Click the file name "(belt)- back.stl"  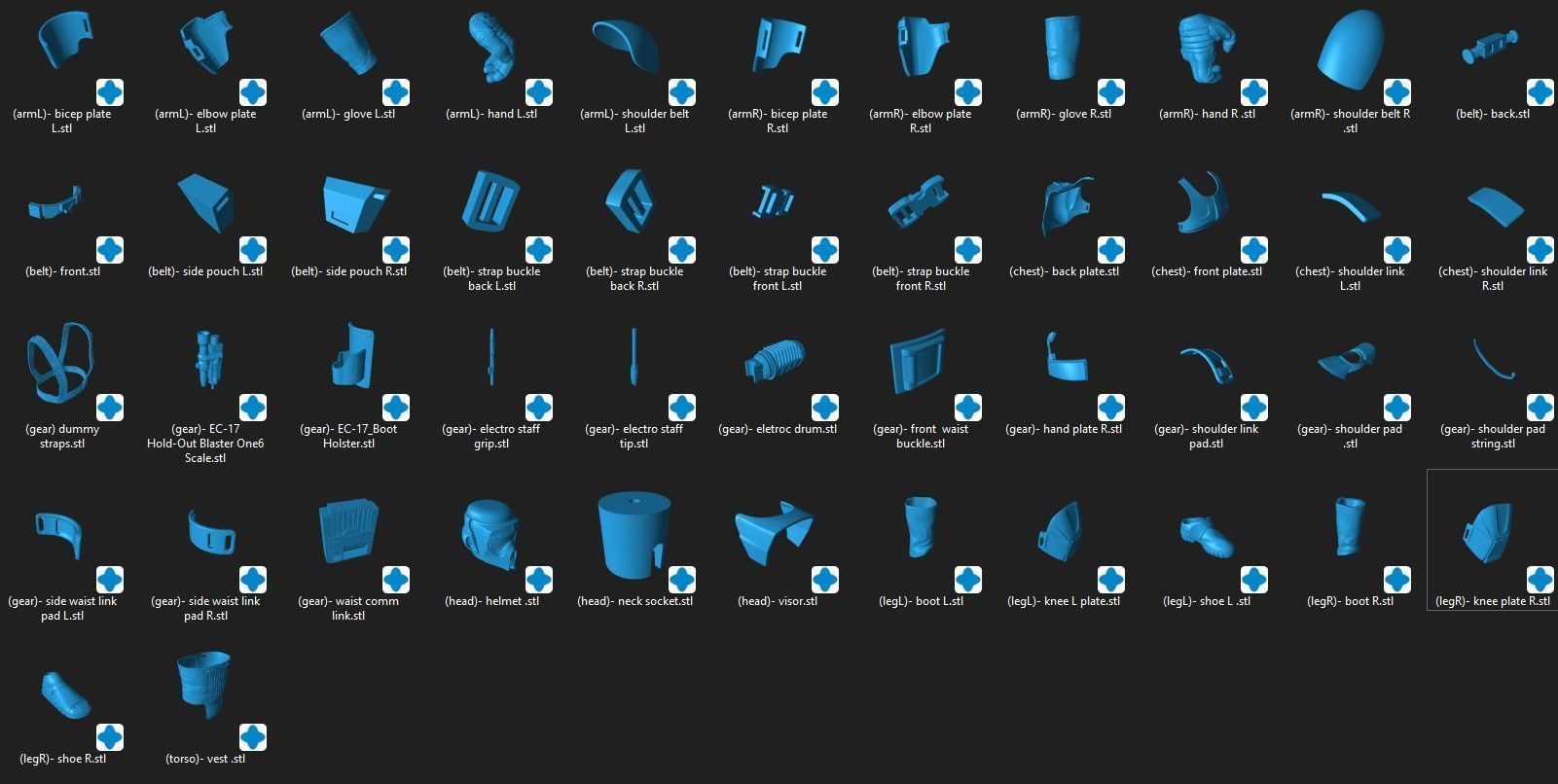pyautogui.click(x=1492, y=114)
